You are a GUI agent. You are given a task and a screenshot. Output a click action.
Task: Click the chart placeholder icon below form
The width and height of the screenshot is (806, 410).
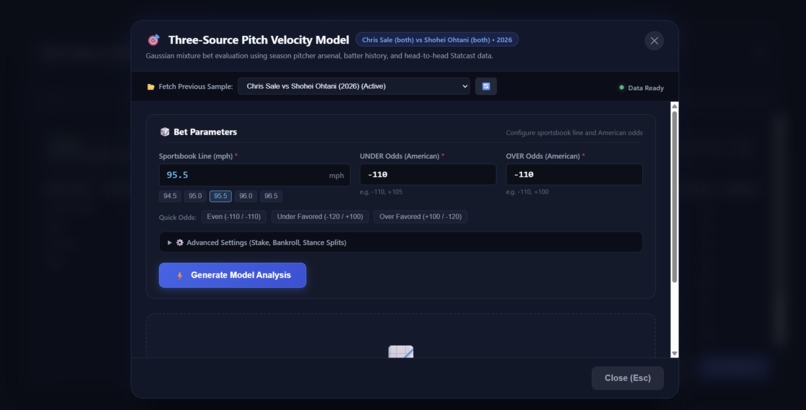[x=401, y=352]
